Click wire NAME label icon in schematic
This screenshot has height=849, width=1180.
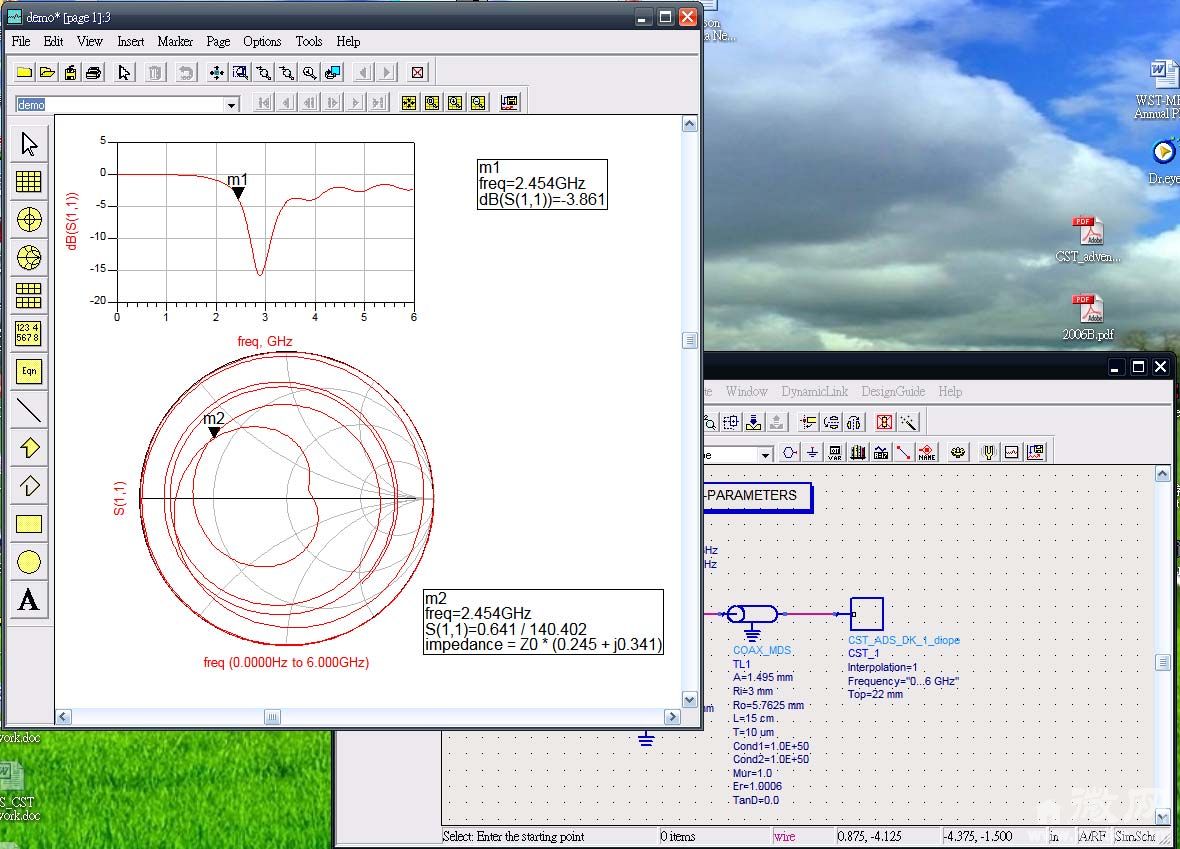927,452
